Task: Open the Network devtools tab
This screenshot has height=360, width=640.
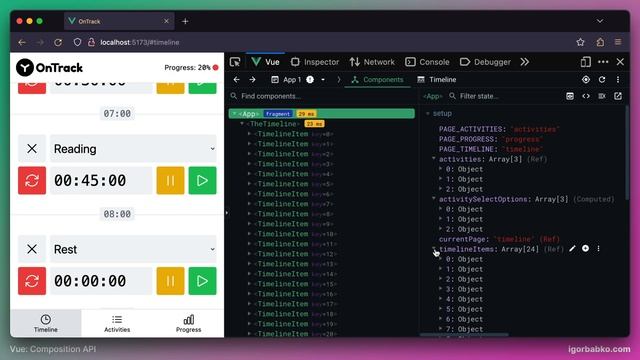Action: 372,62
